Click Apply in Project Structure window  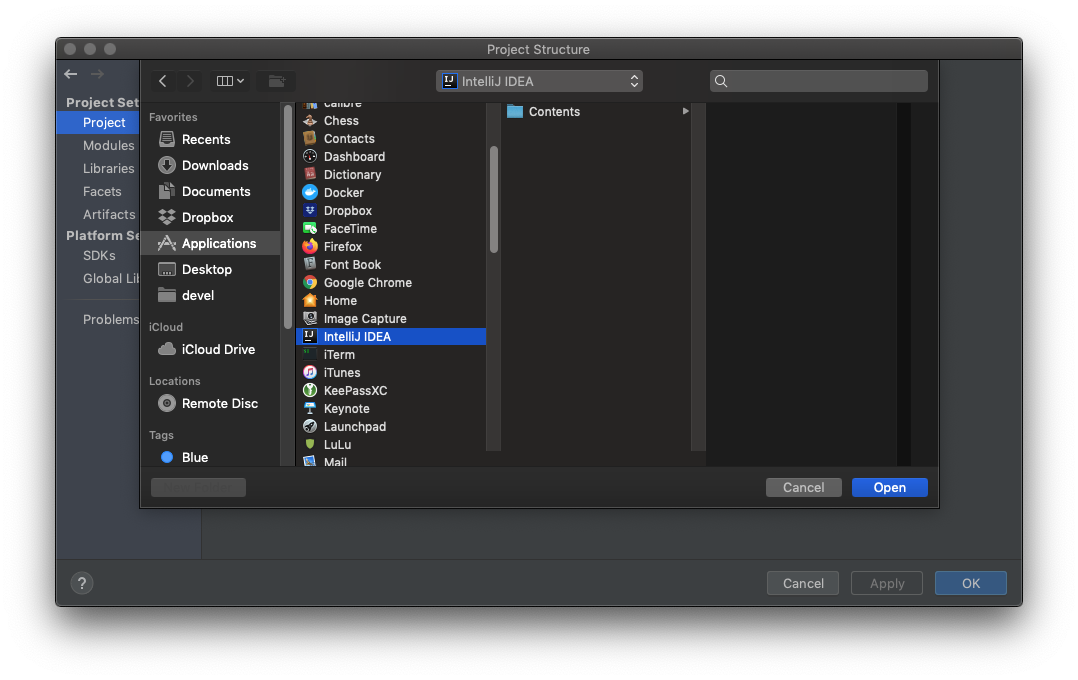pos(887,583)
